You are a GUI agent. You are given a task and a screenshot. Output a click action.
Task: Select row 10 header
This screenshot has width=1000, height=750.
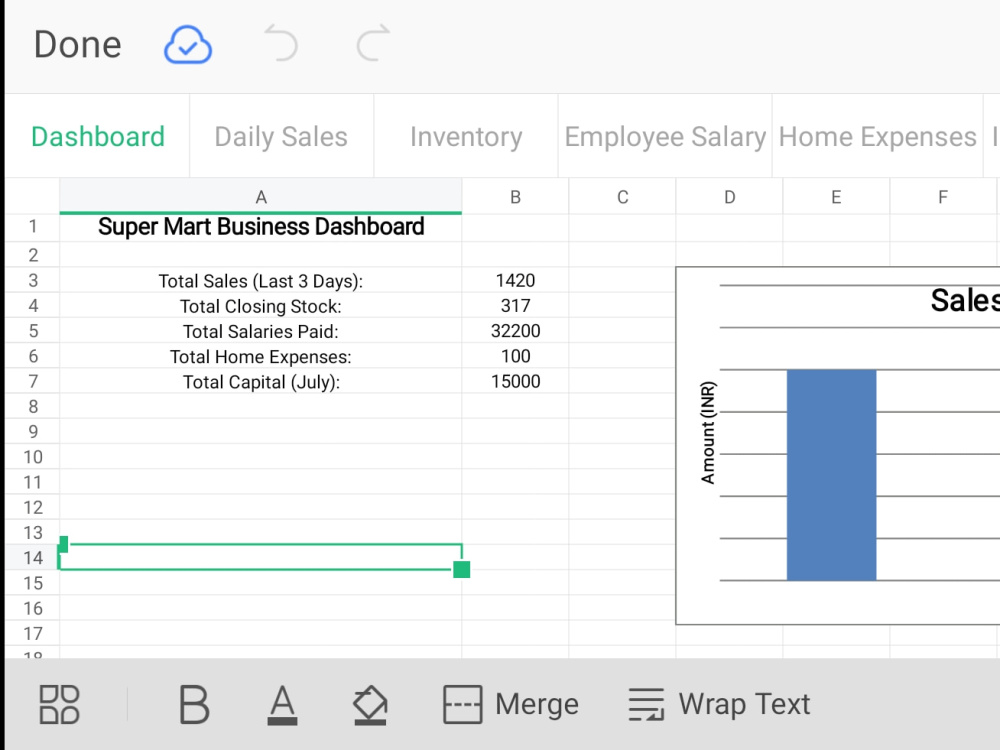tap(33, 457)
